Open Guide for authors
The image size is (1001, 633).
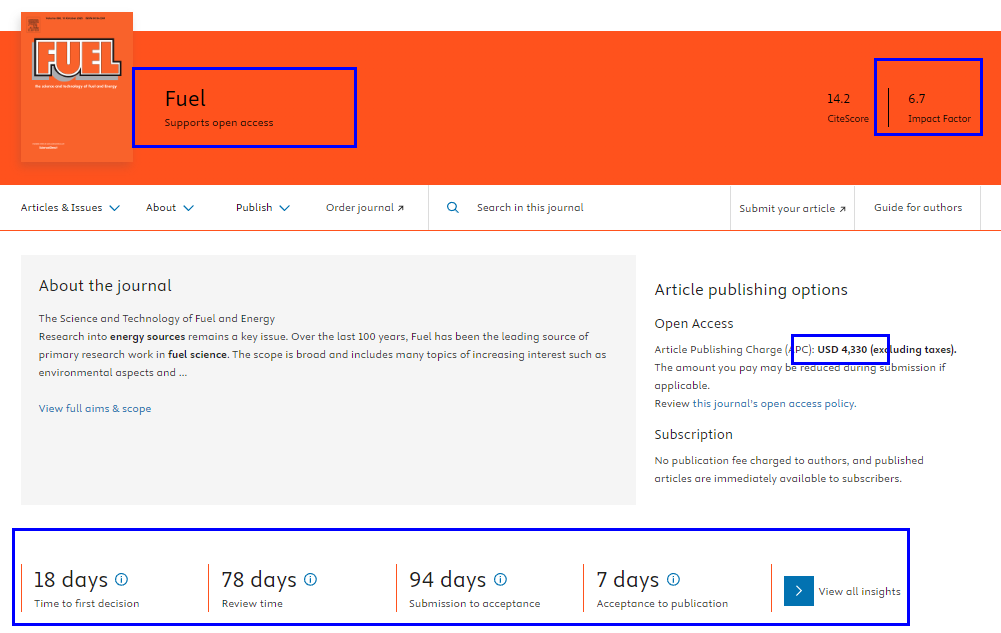click(x=918, y=208)
